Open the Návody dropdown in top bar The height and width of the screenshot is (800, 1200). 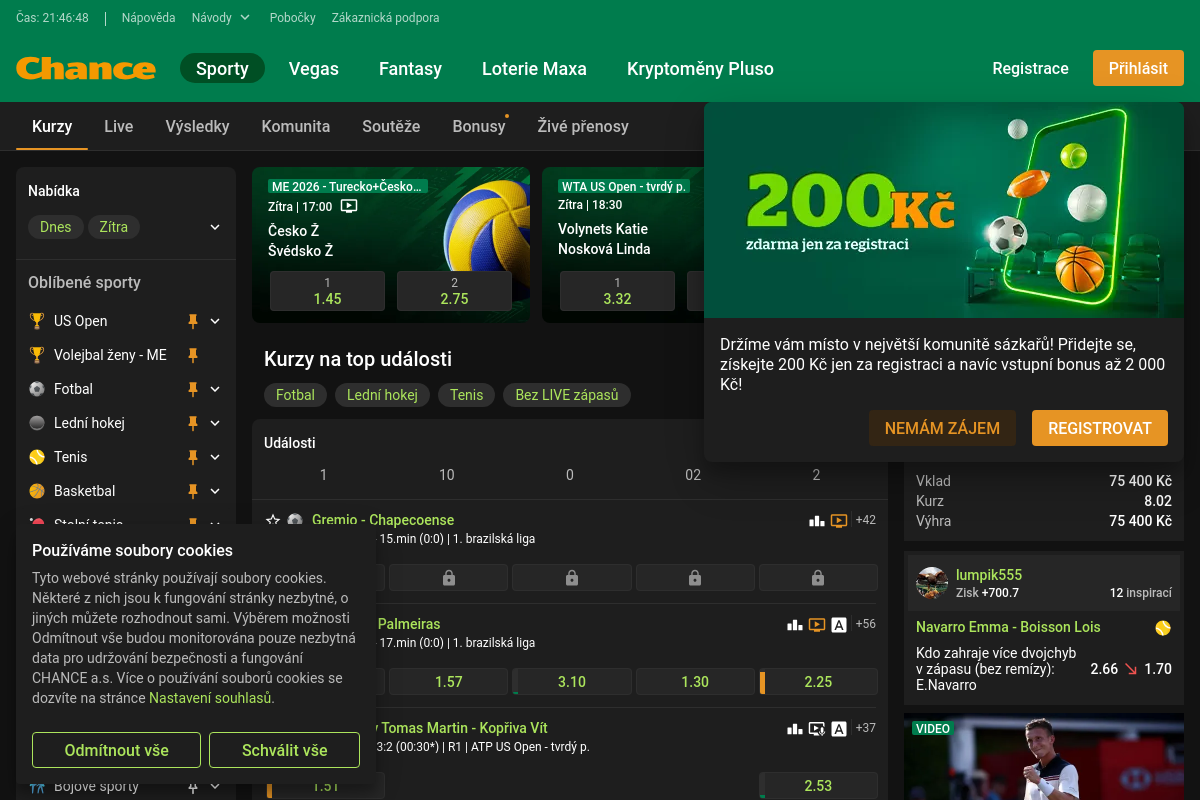[x=221, y=18]
